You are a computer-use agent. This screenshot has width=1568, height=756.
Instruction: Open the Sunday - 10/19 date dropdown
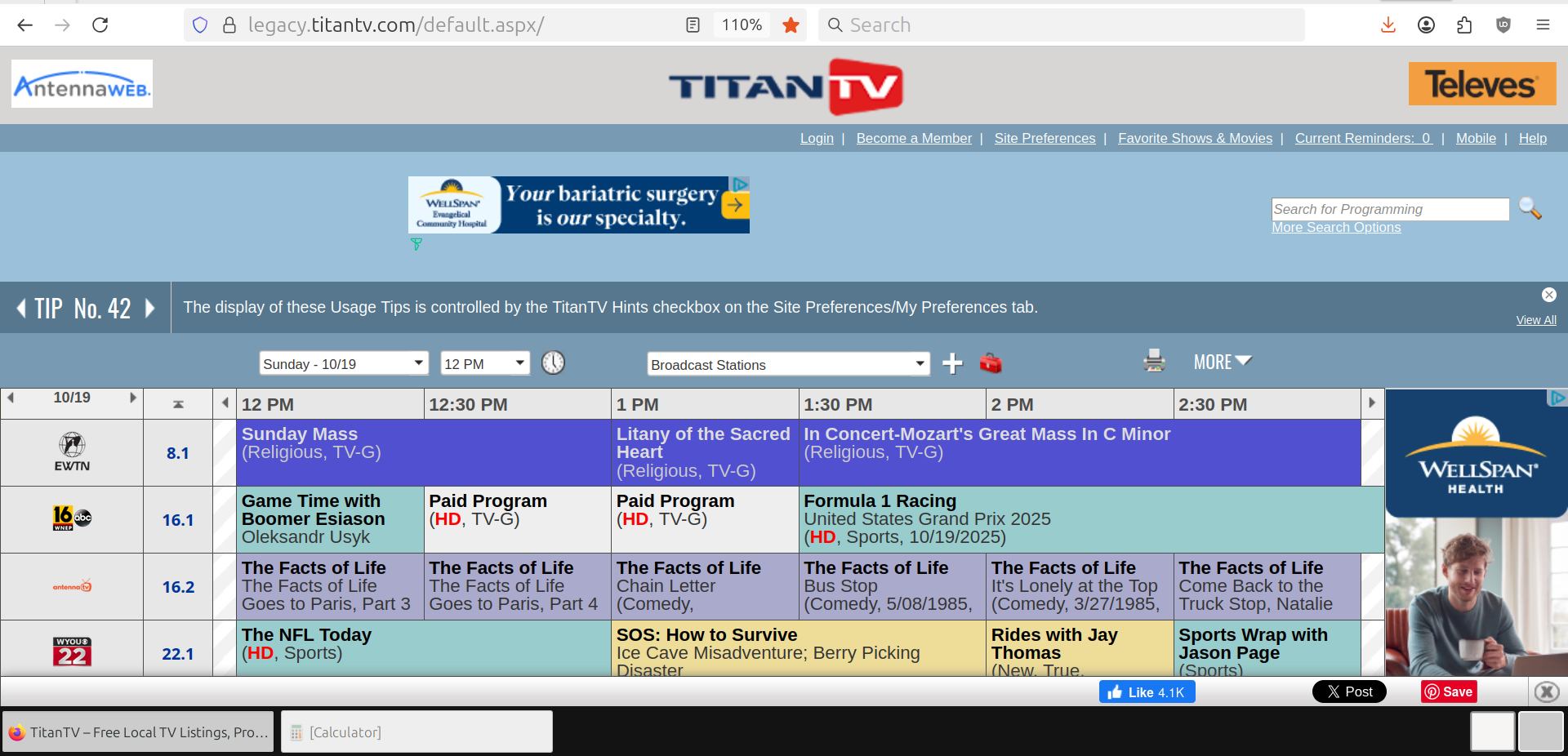pos(344,363)
